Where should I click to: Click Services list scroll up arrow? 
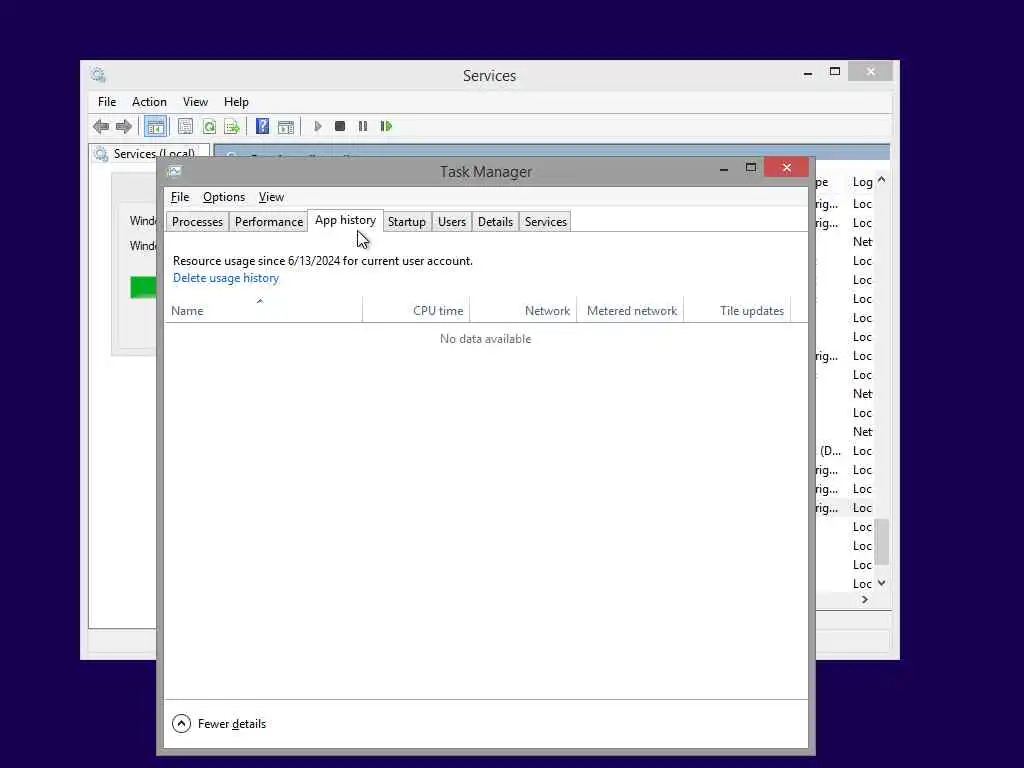click(x=882, y=180)
